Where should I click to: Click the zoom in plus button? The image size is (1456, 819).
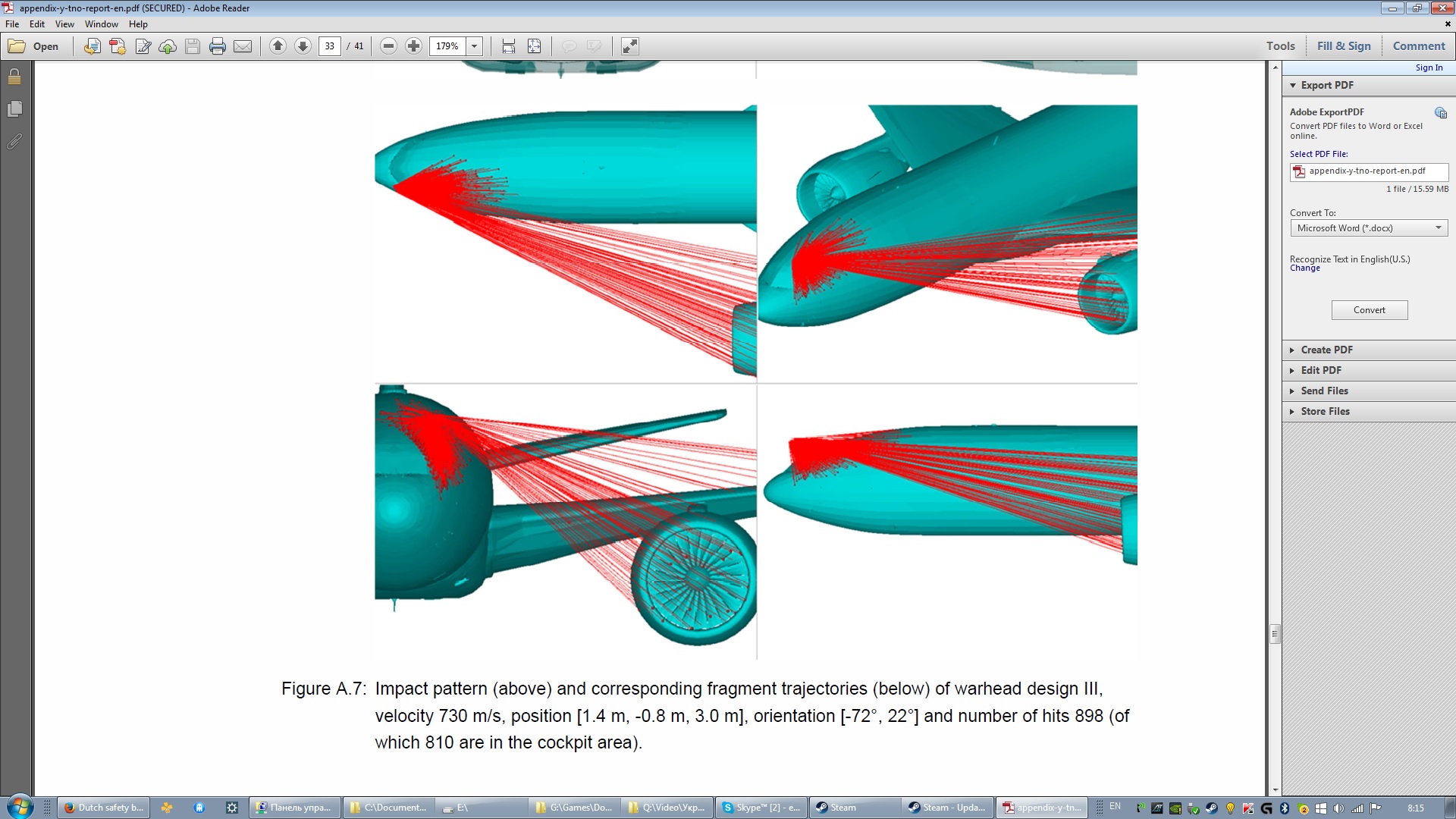coord(413,46)
